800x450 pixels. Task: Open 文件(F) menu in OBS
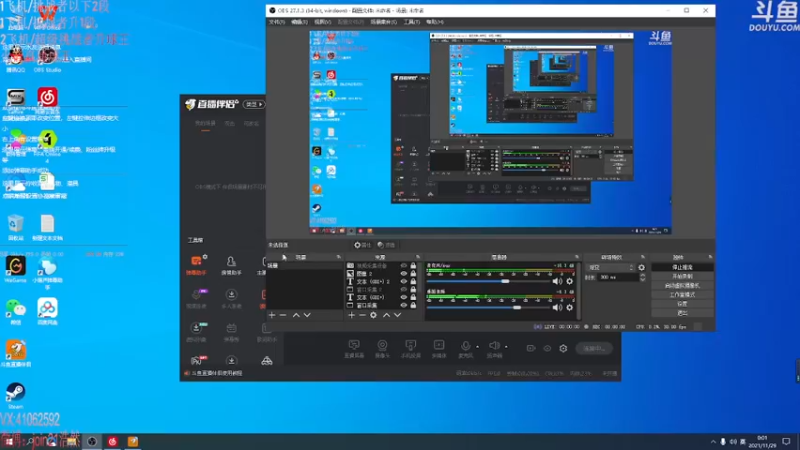tap(277, 22)
